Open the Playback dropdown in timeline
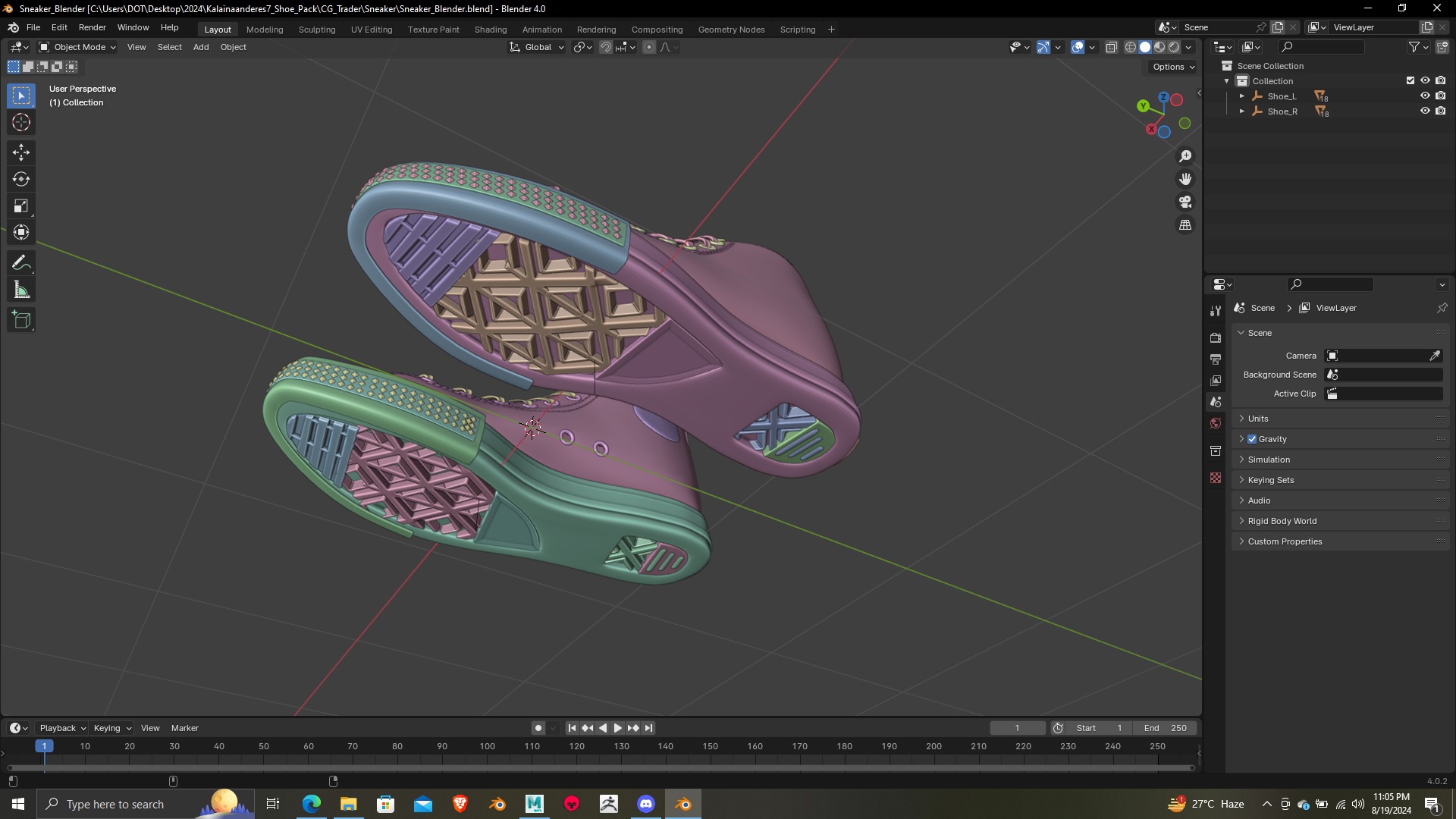The height and width of the screenshot is (819, 1456). 61,728
